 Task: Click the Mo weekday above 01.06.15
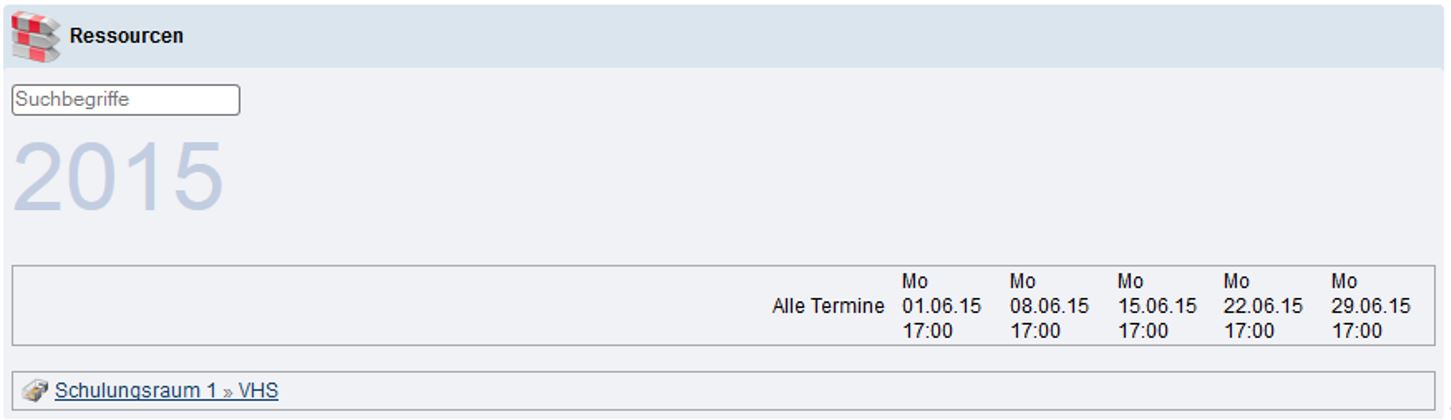(x=915, y=282)
